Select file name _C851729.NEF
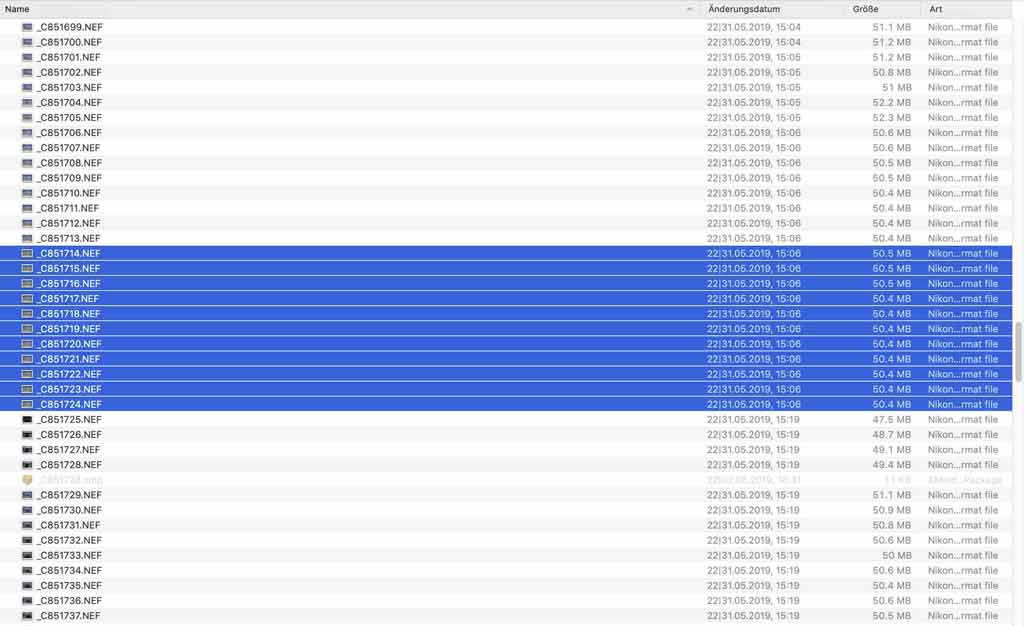The width and height of the screenshot is (1024, 626). [69, 495]
